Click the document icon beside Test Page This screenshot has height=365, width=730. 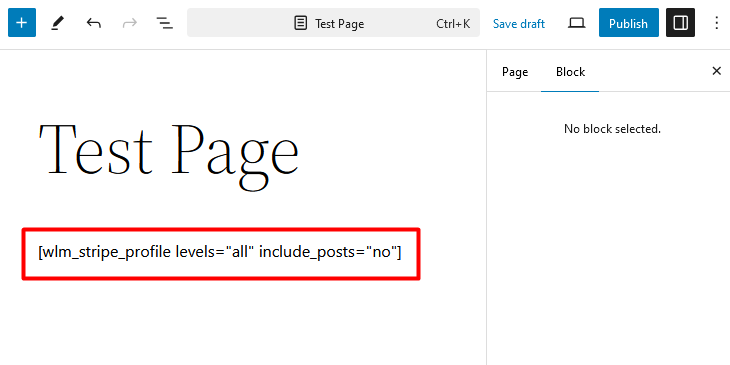(301, 23)
